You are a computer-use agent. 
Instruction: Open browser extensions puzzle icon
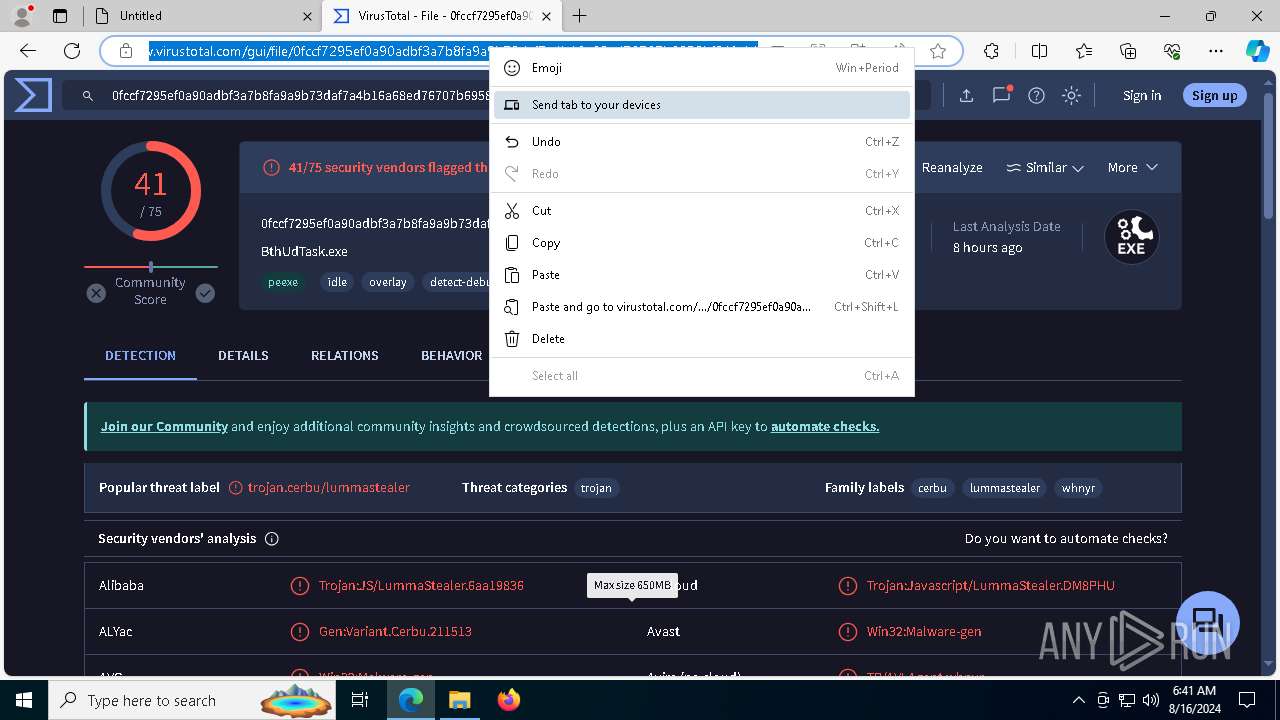991,51
